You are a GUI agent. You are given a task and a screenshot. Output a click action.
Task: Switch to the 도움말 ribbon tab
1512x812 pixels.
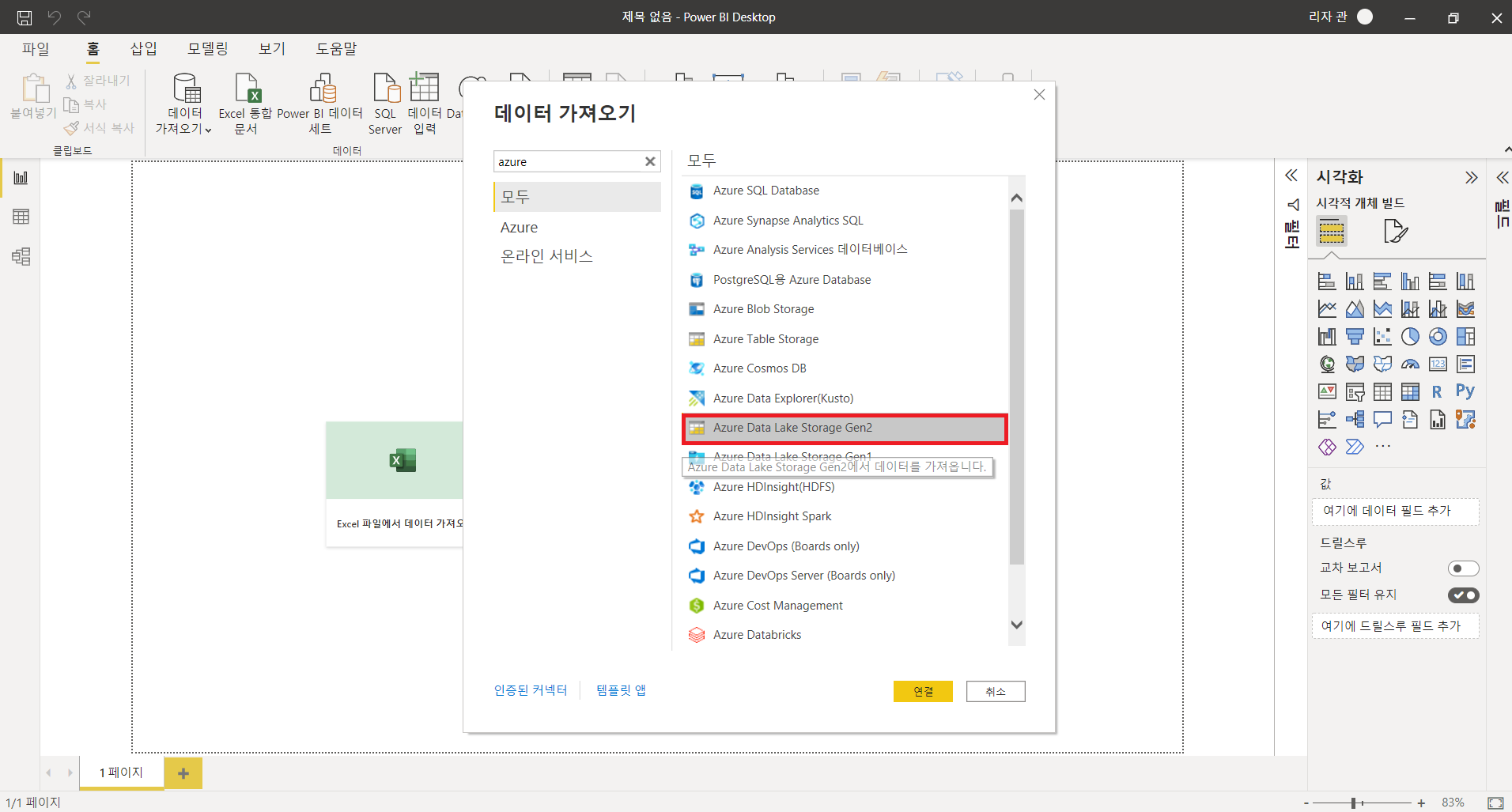pos(336,49)
